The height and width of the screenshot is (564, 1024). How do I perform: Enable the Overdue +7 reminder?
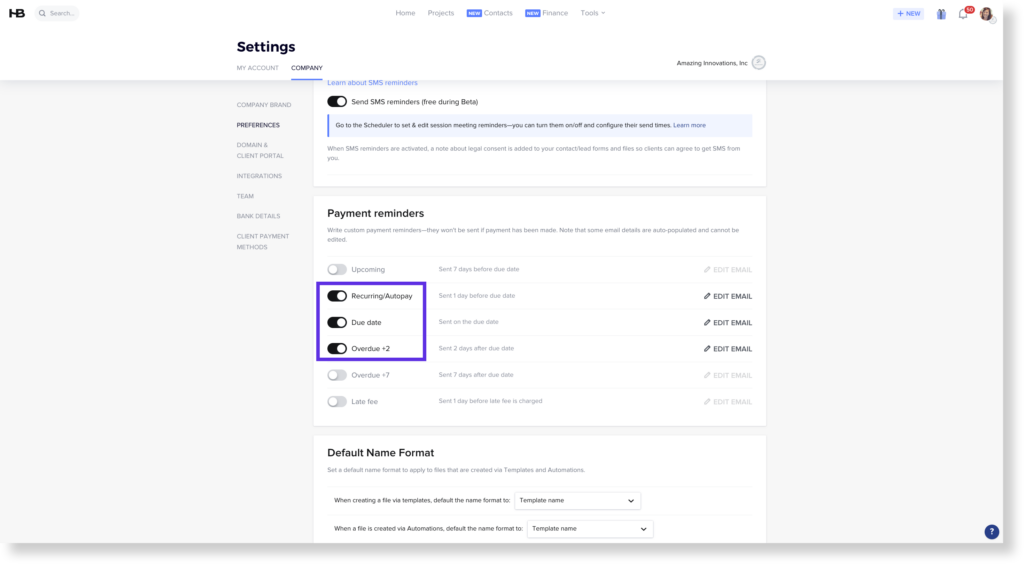337,375
